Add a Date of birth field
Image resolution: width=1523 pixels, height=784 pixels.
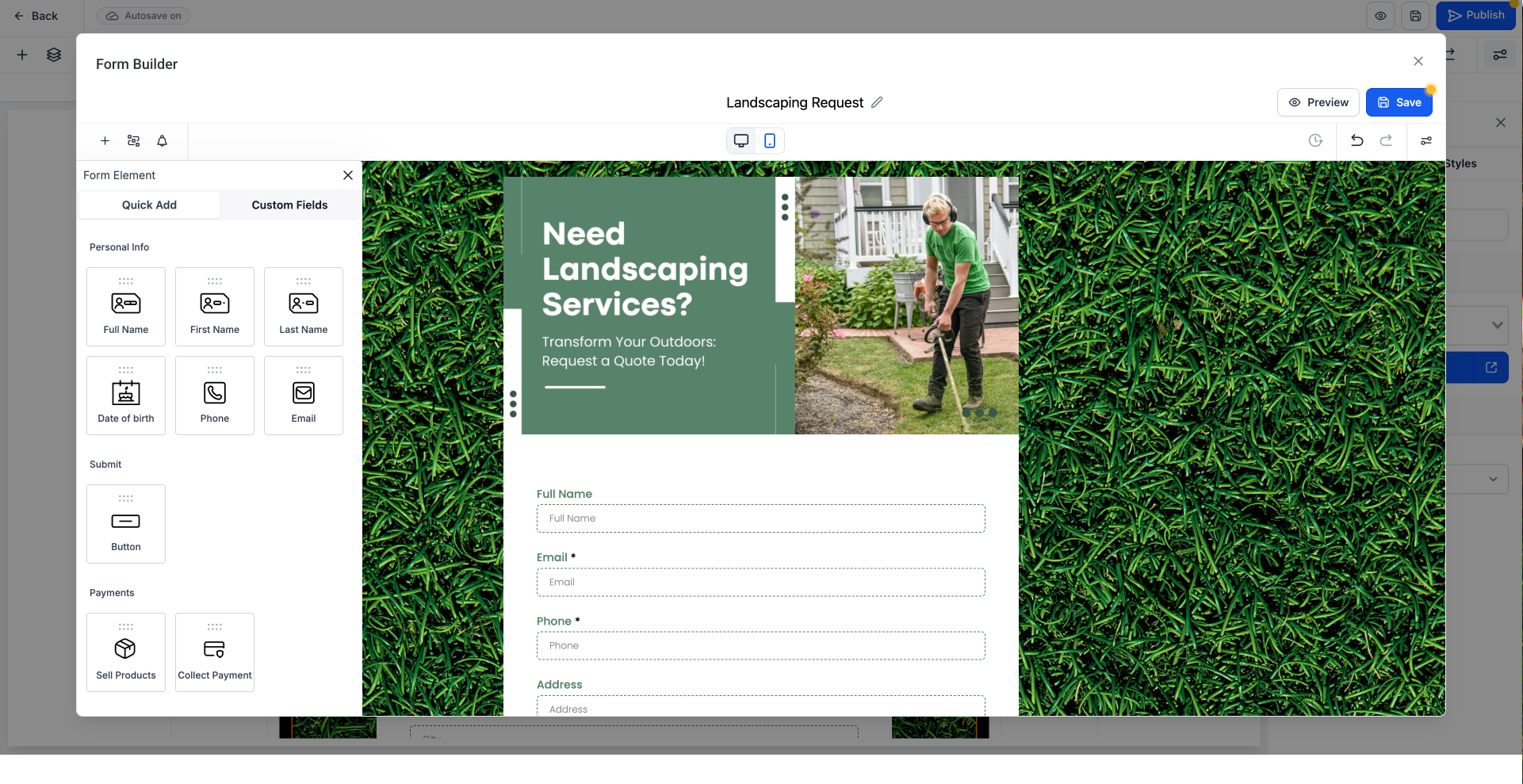tap(126, 396)
